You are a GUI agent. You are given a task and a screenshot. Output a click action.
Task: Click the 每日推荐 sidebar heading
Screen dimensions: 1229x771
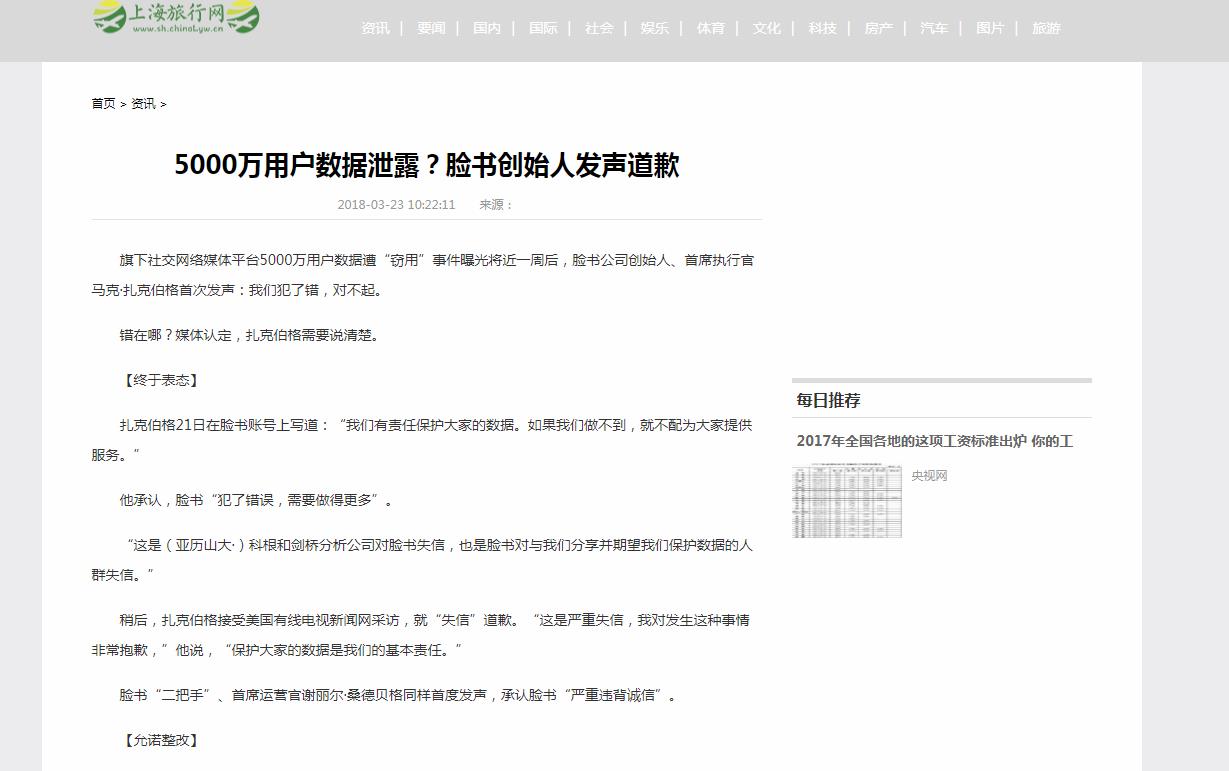(x=828, y=400)
